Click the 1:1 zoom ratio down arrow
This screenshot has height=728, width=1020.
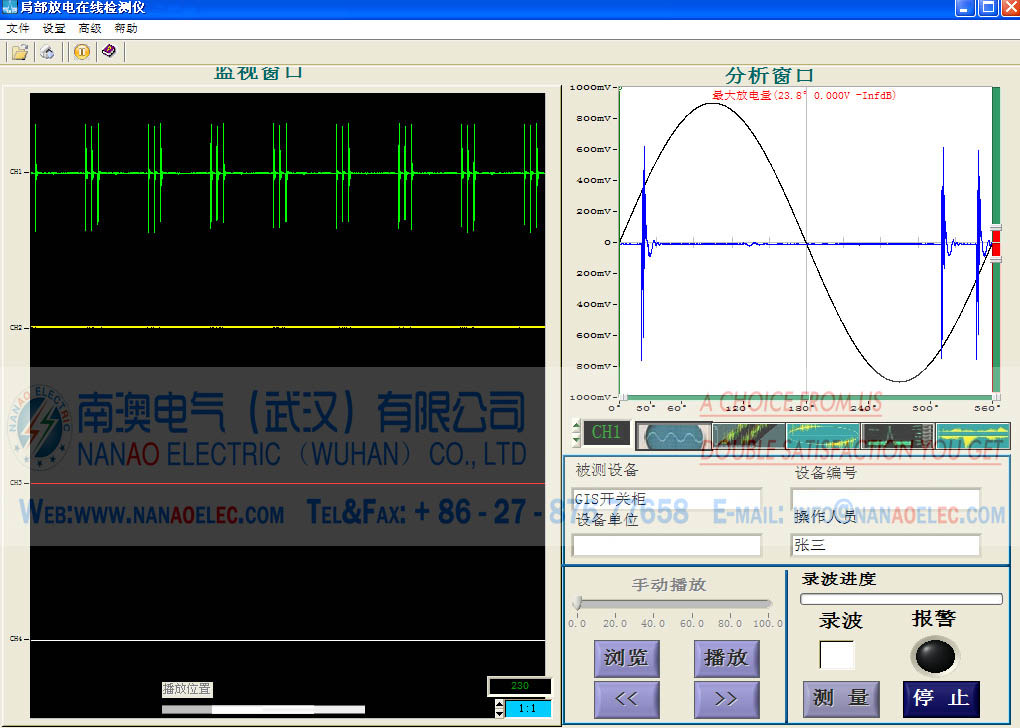(499, 713)
